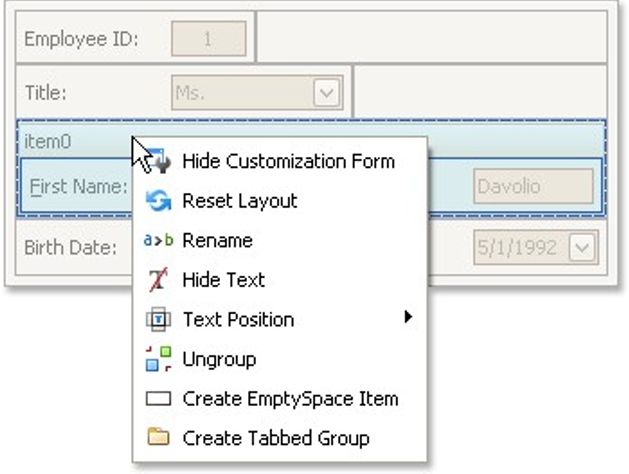Expand the Text Position submenu arrow
The height and width of the screenshot is (474, 629).
pos(408,318)
